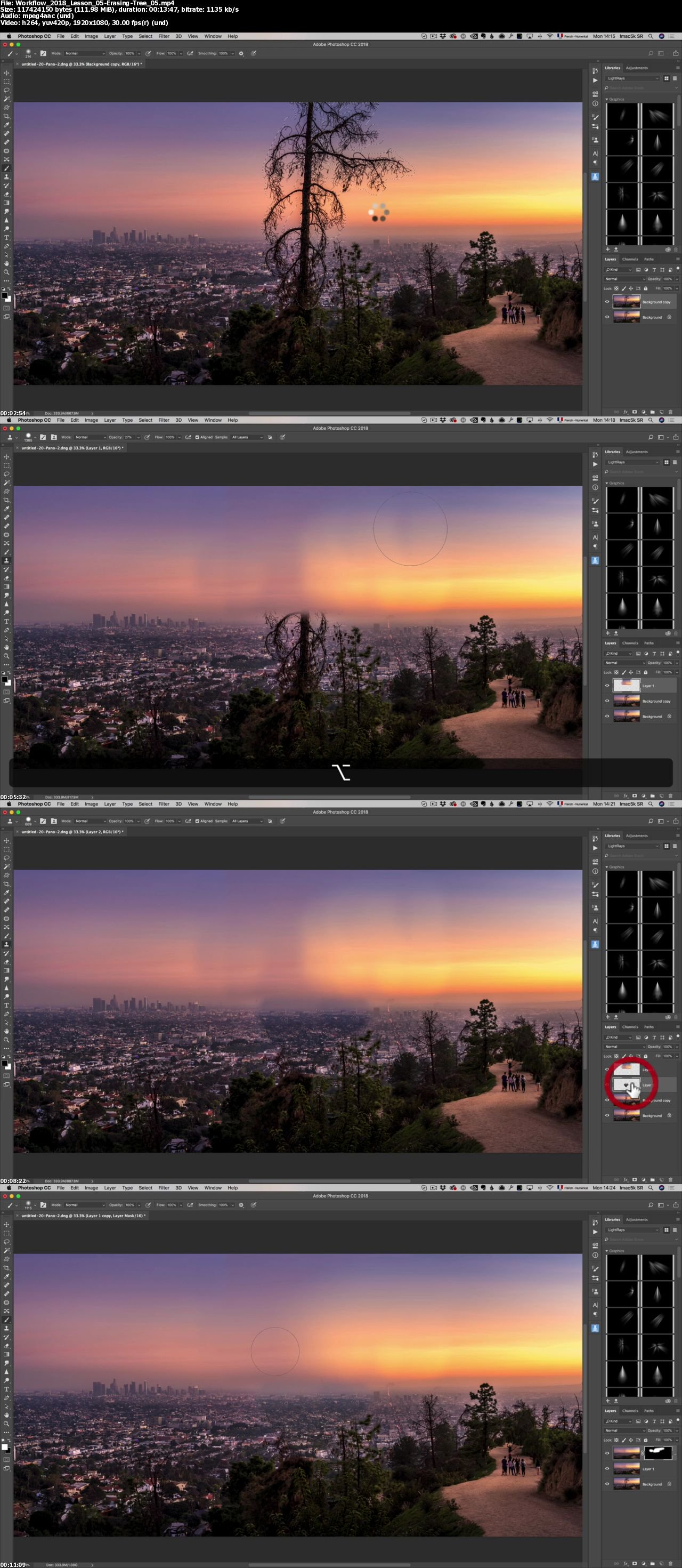In the 14:15 frame, select the Crop tool

coord(7,116)
